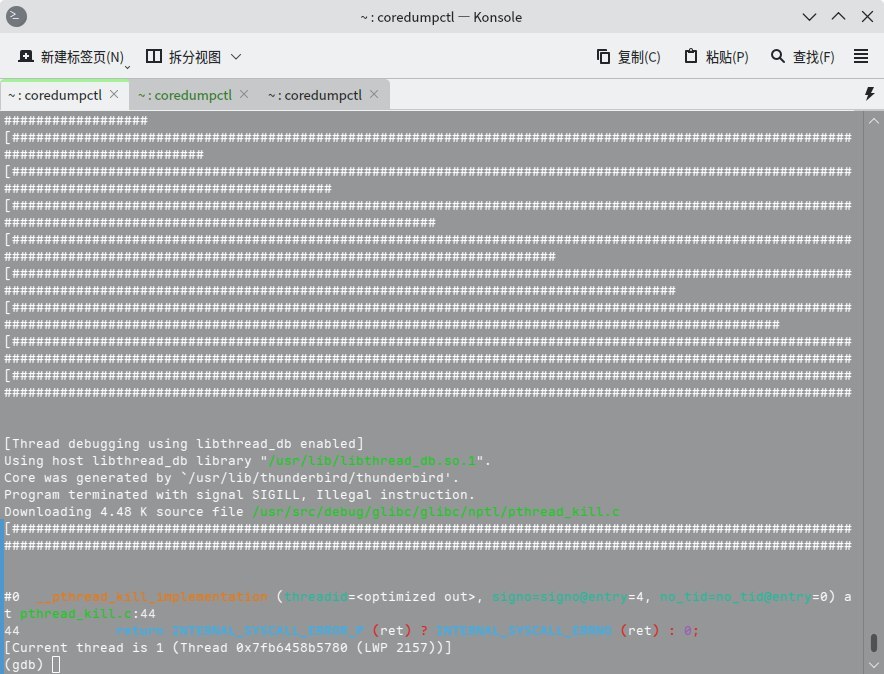884x674 pixels.
Task: Click the Konsole icon in title bar
Action: (x=18, y=17)
